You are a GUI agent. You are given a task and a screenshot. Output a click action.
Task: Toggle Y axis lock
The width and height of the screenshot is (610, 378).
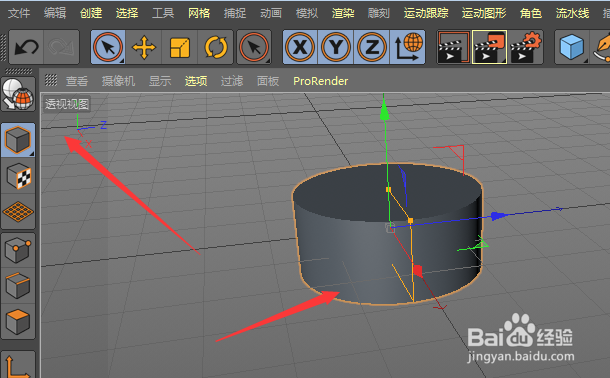pos(336,47)
